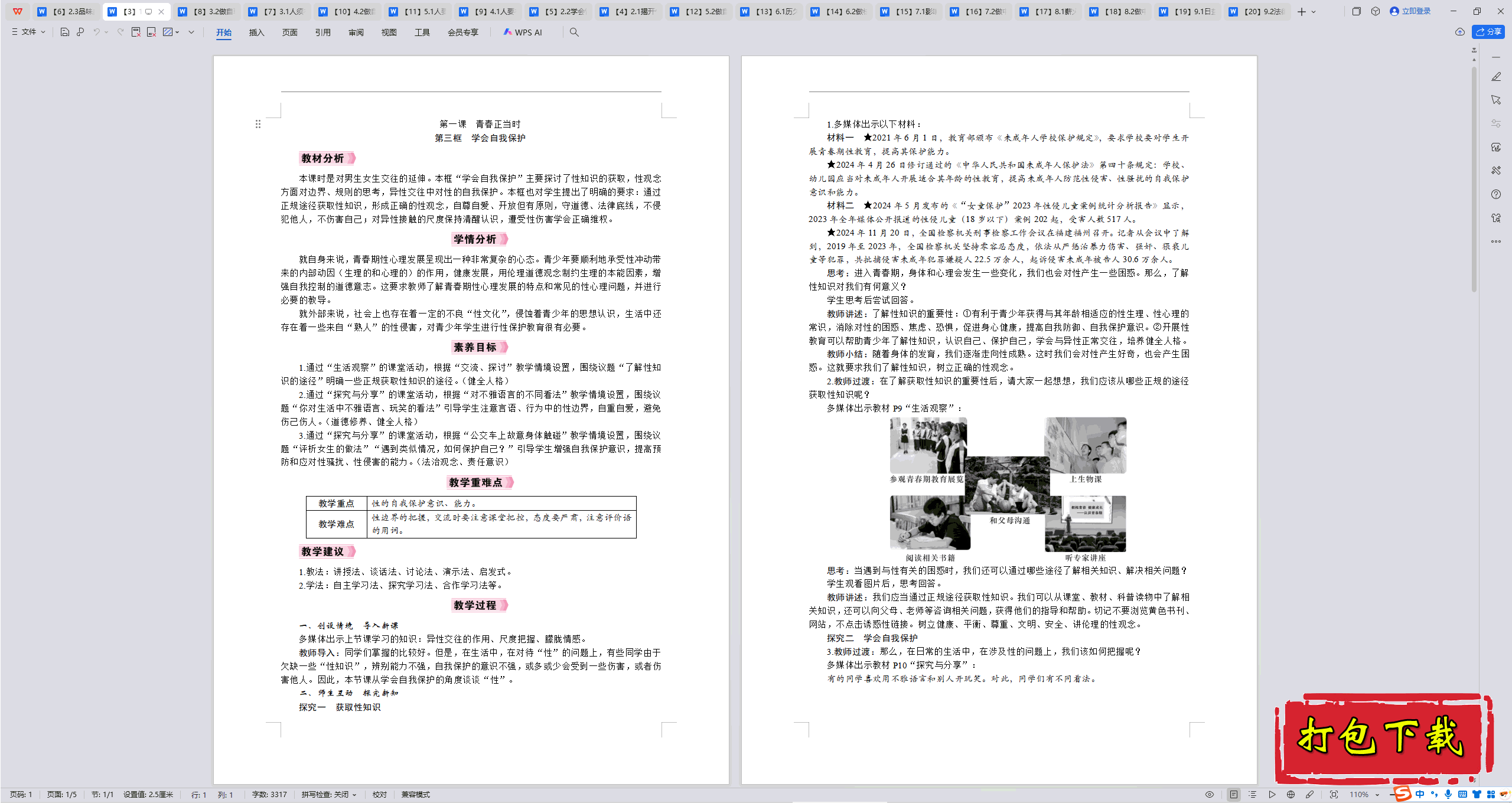1512x803 pixels.
Task: Collapse the right sidebar with top dash
Action: [x=1495, y=57]
